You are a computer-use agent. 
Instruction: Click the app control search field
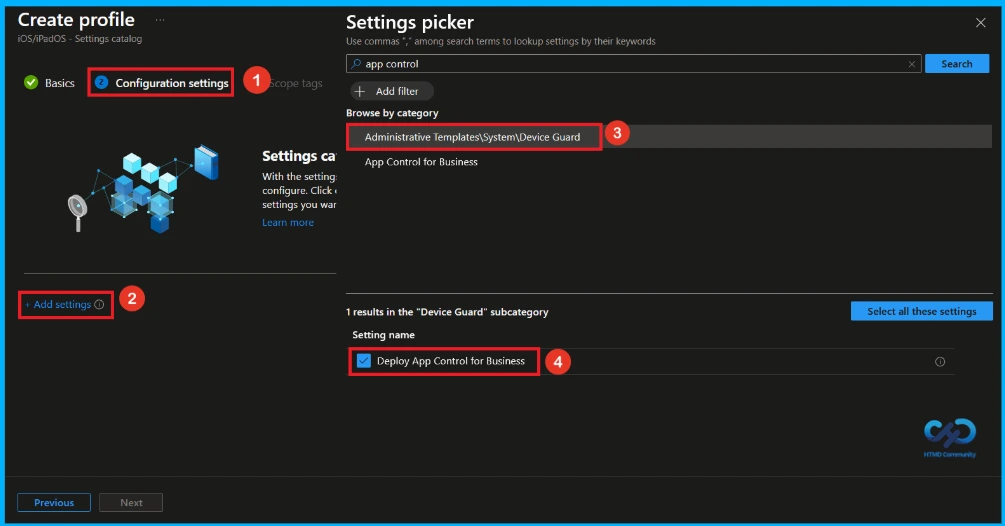pyautogui.click(x=633, y=63)
